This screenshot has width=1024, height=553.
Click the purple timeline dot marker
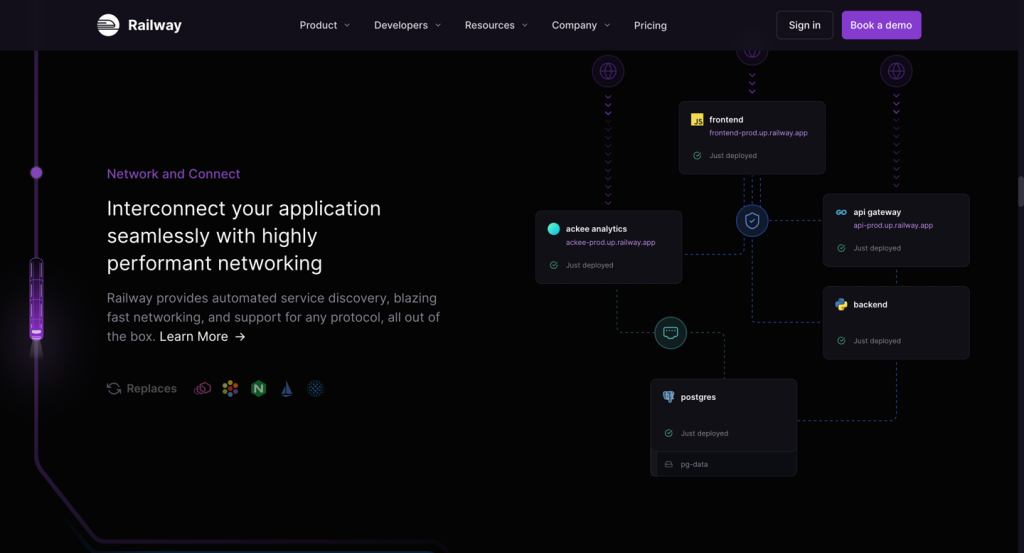click(x=37, y=173)
